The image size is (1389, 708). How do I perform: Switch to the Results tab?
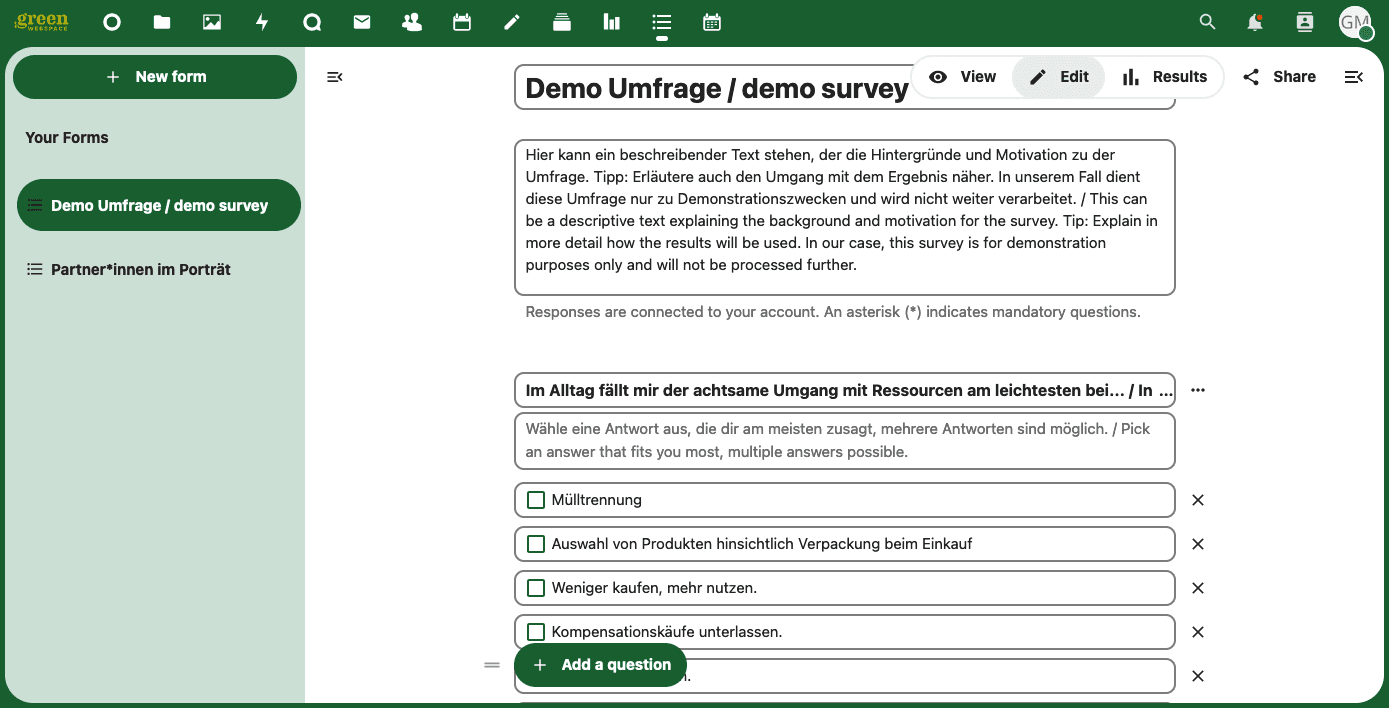click(x=1165, y=77)
